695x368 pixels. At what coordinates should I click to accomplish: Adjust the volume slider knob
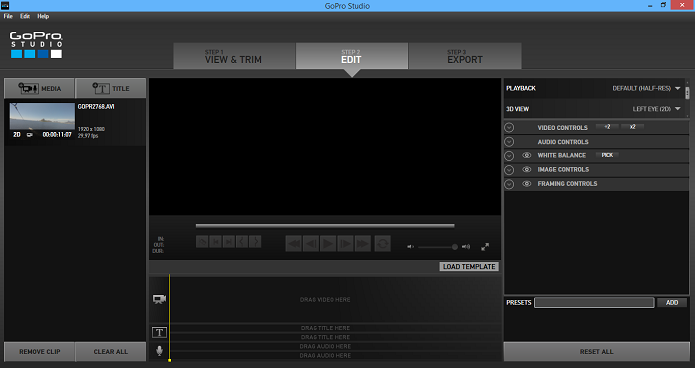pos(455,247)
